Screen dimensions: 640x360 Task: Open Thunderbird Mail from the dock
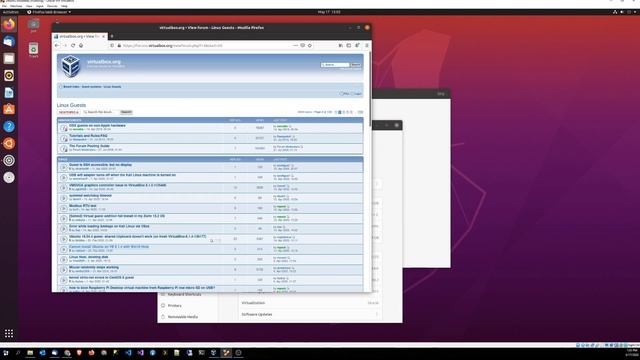point(9,42)
